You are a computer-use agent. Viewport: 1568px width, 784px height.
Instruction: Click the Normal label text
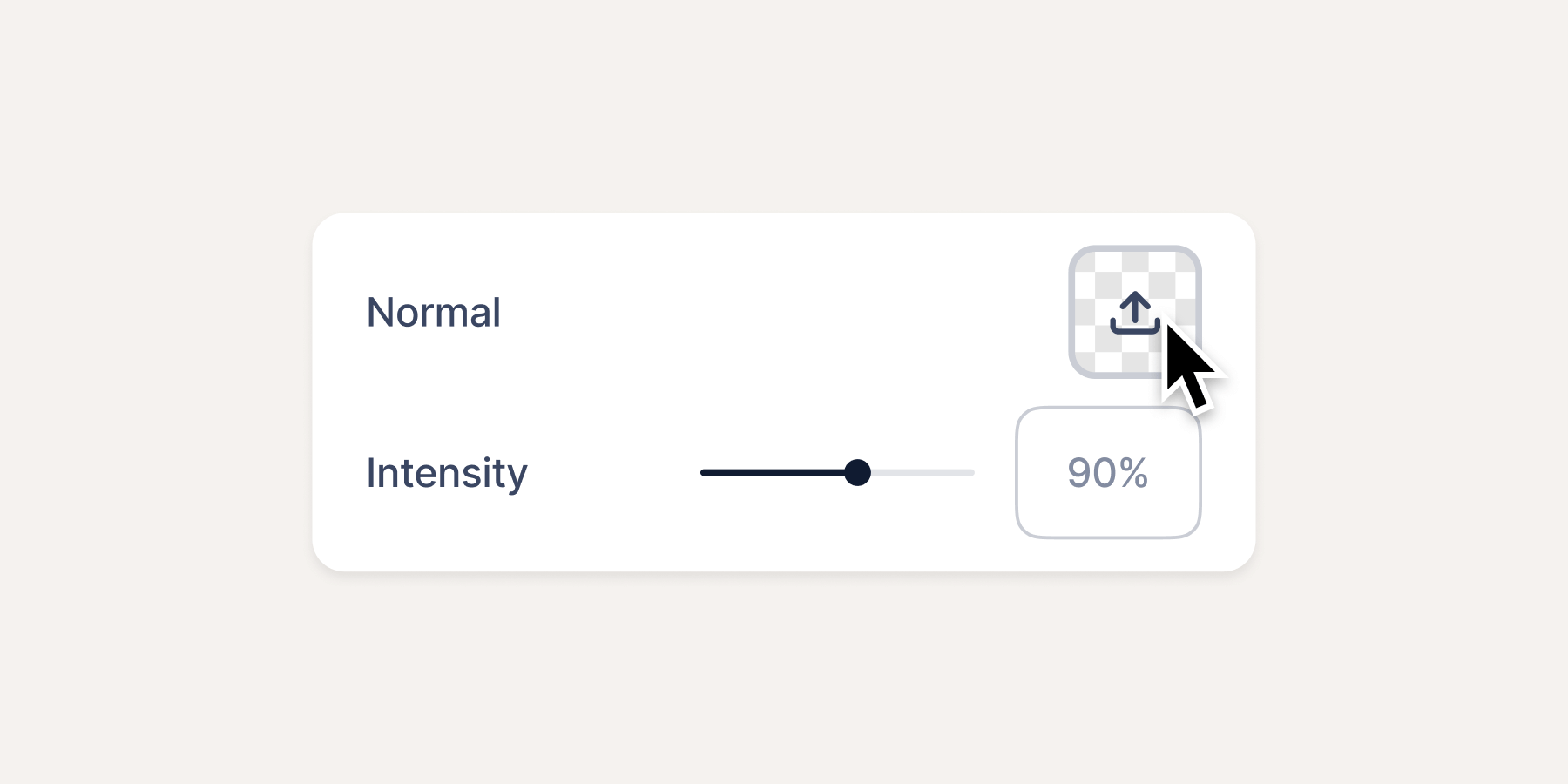(x=434, y=312)
